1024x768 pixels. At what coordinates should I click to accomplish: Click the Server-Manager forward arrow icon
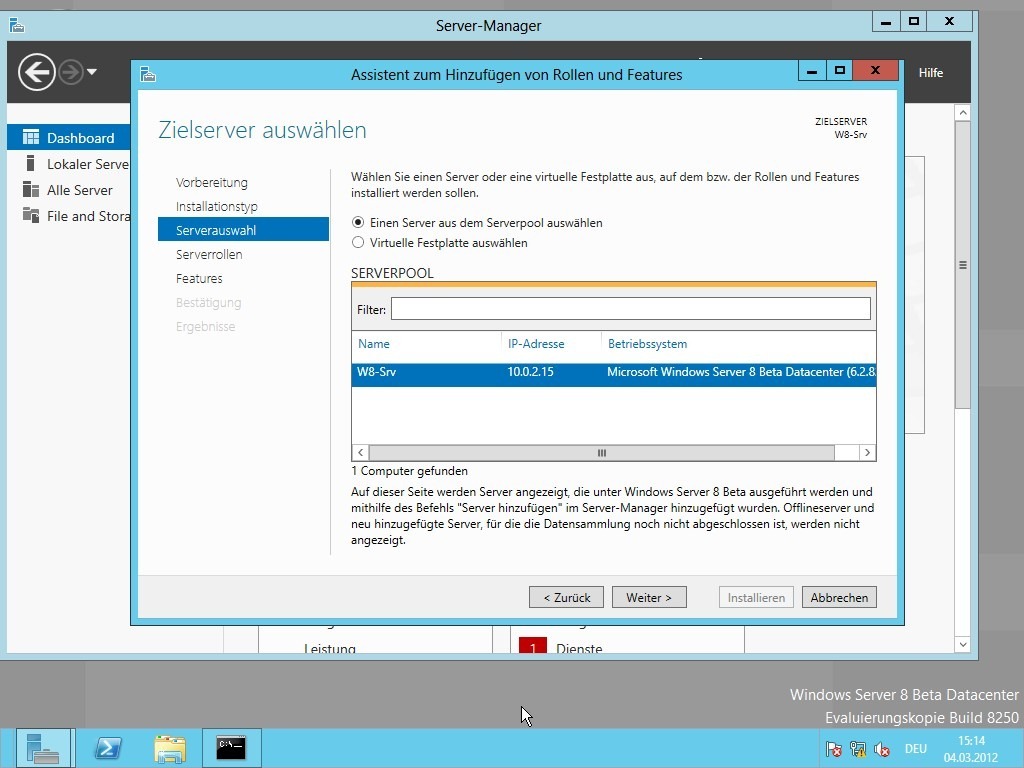coord(71,72)
